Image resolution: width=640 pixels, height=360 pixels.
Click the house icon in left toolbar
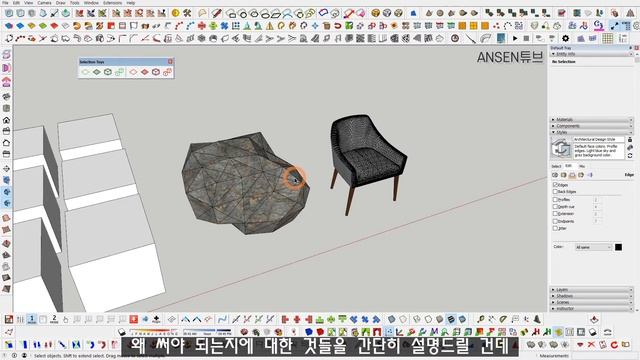[x=6, y=120]
